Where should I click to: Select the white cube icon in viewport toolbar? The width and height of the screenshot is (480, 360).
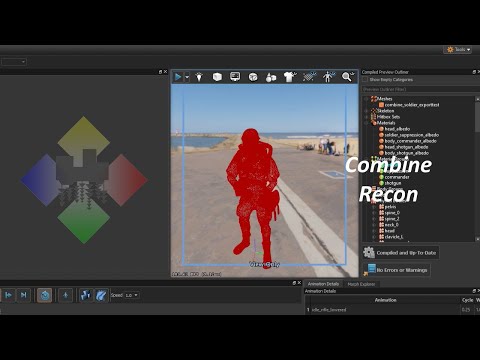[x=217, y=77]
